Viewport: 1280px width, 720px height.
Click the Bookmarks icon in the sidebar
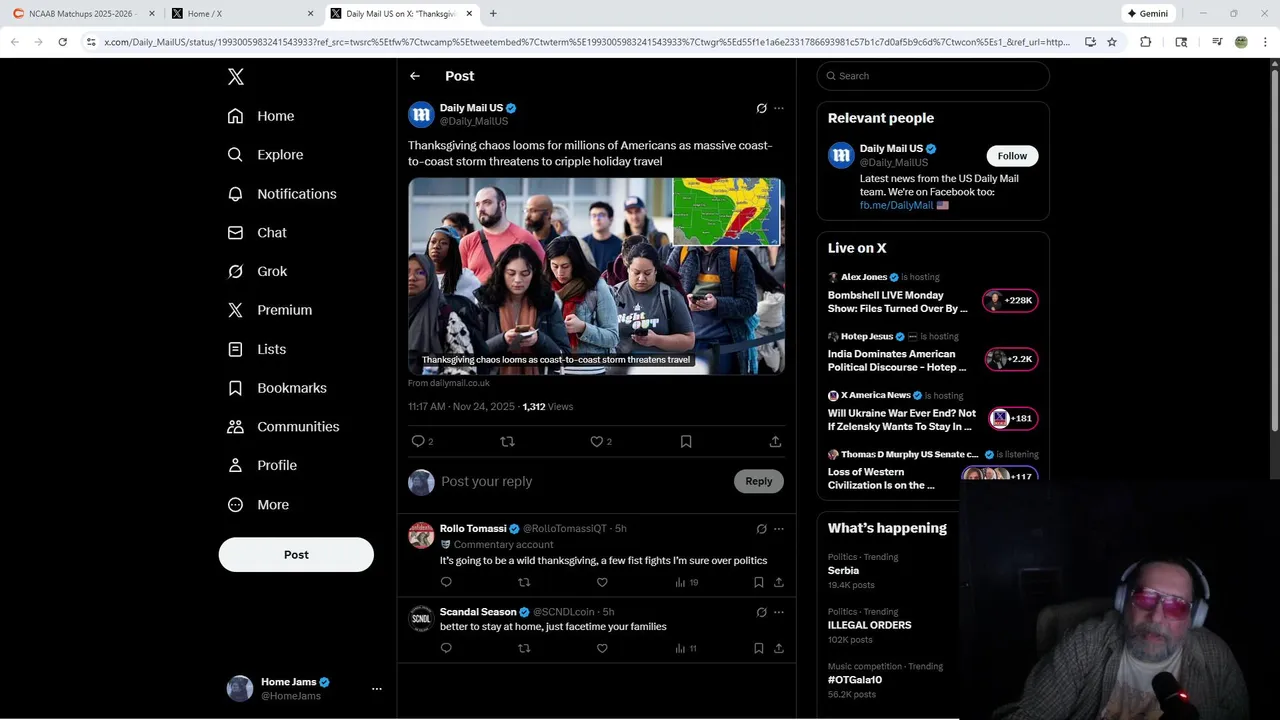pos(235,388)
